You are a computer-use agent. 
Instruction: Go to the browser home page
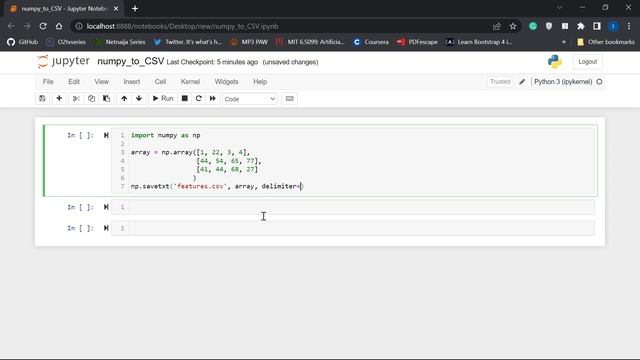(59, 26)
